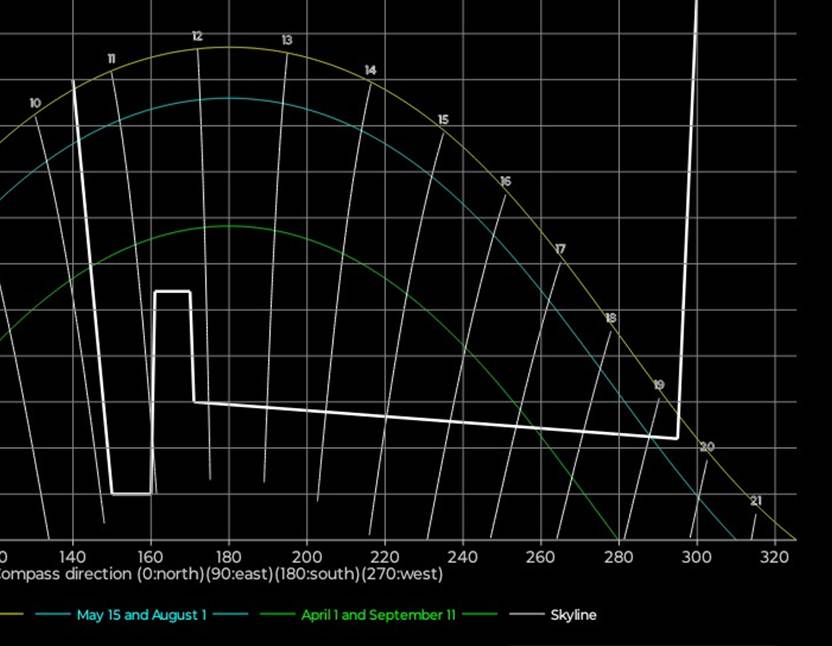Viewport: 832px width, 646px height.
Task: Click the hour 10 label on sun path
Action: [x=35, y=103]
